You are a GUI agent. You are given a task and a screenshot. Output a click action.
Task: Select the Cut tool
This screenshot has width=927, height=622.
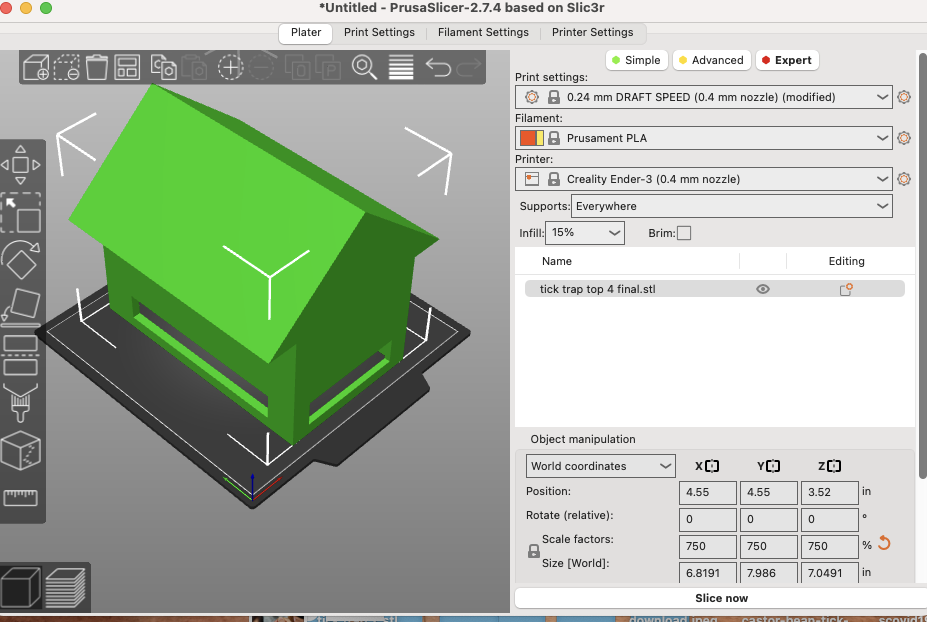click(x=21, y=355)
